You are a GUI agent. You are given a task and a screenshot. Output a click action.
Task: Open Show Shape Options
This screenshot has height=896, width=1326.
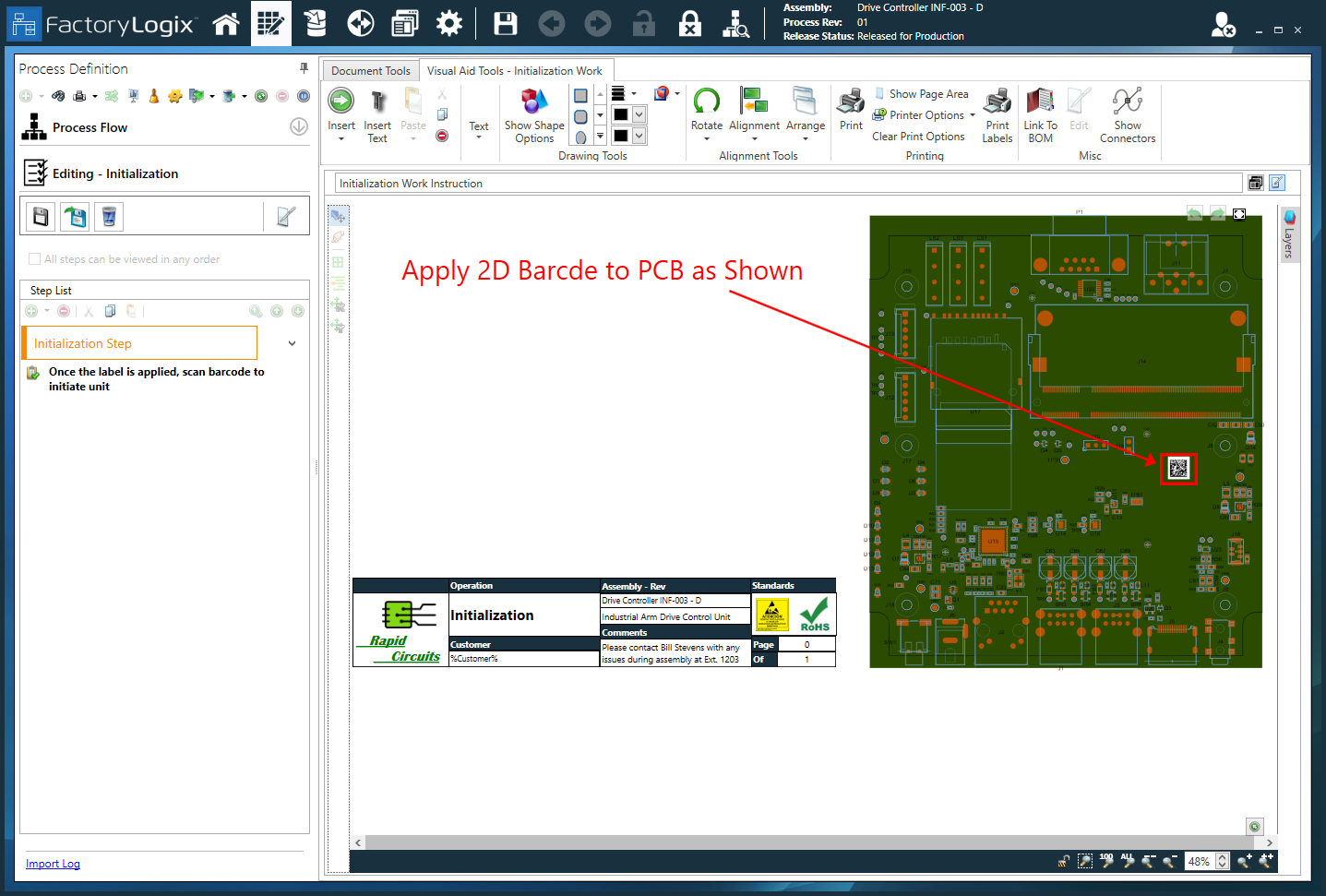coord(534,114)
